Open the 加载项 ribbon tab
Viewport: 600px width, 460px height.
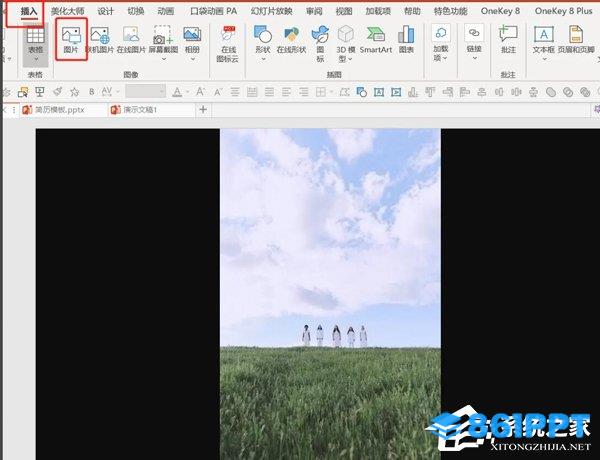(378, 11)
